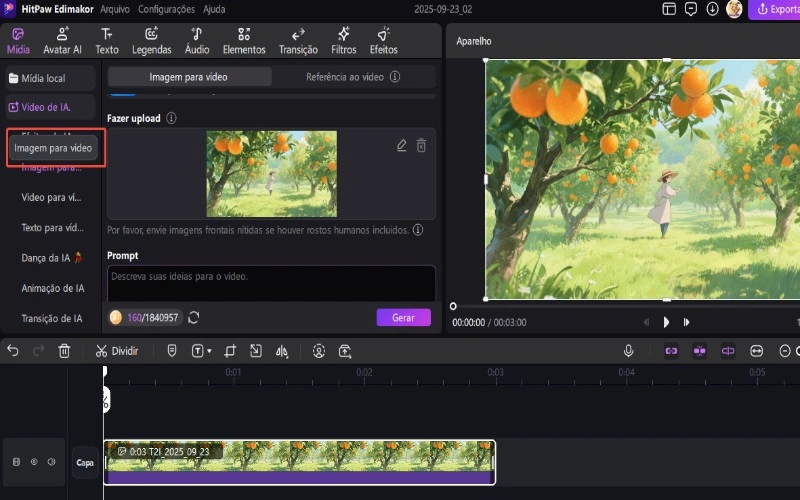
Task: Edit the uploaded image with pencil icon
Action: (402, 146)
